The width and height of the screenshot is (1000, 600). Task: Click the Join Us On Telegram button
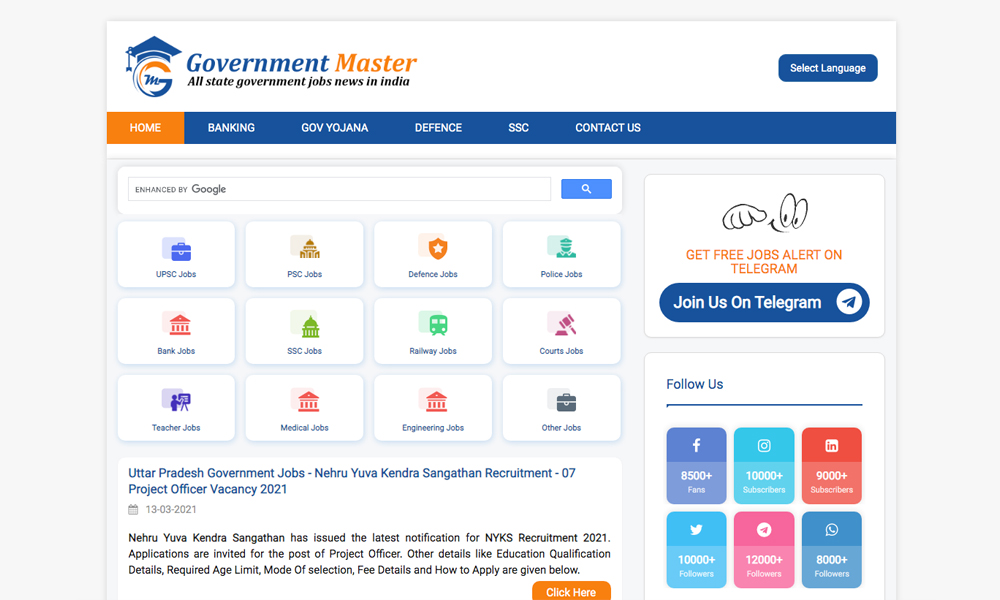point(764,302)
